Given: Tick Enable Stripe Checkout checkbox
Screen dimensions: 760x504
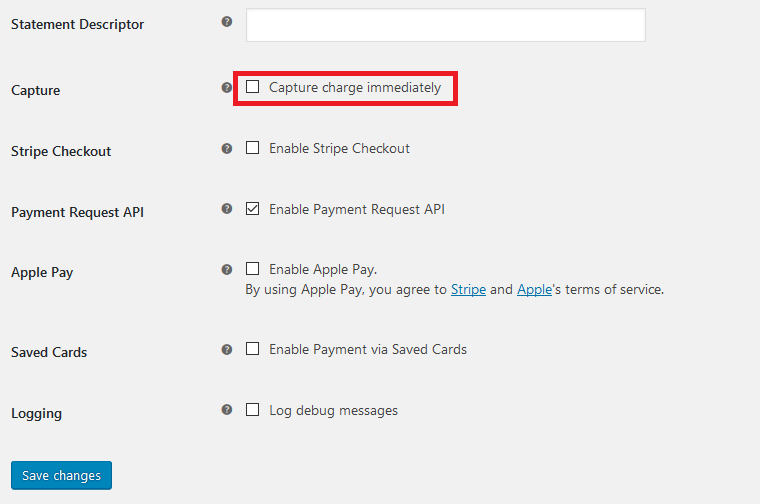Looking at the screenshot, I should [x=253, y=148].
